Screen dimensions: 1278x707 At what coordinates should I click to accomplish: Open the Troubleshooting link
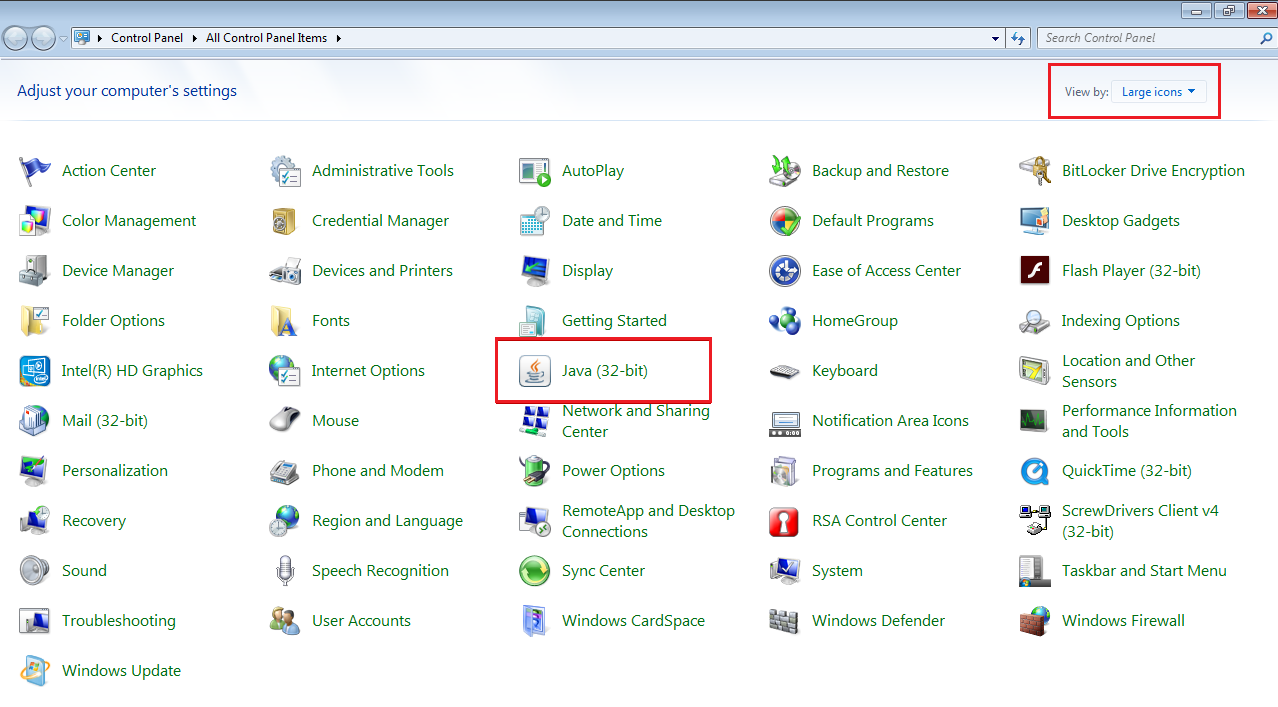pyautogui.click(x=119, y=621)
